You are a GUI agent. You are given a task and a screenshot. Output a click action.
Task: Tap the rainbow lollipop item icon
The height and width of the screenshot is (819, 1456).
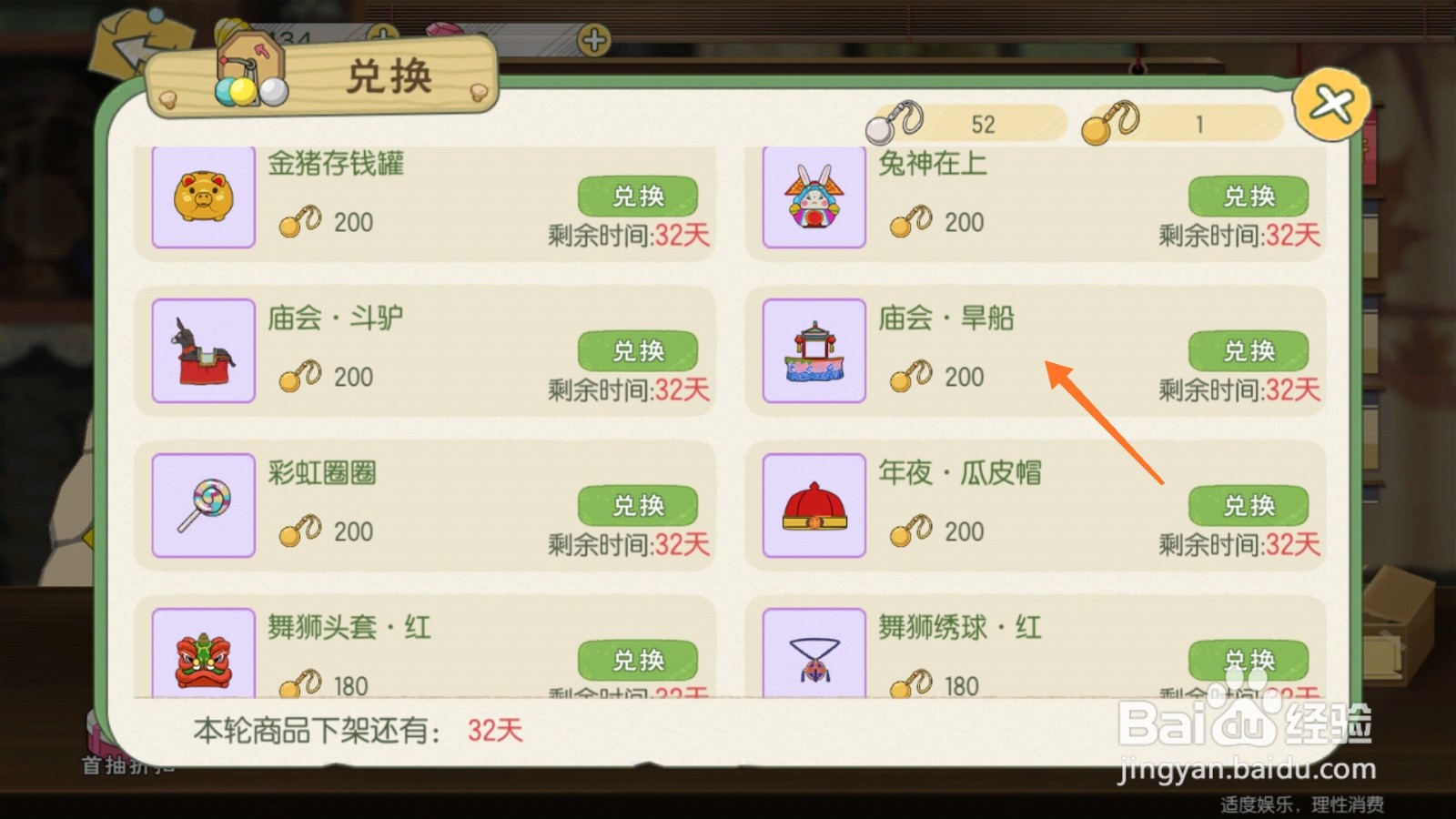(204, 505)
